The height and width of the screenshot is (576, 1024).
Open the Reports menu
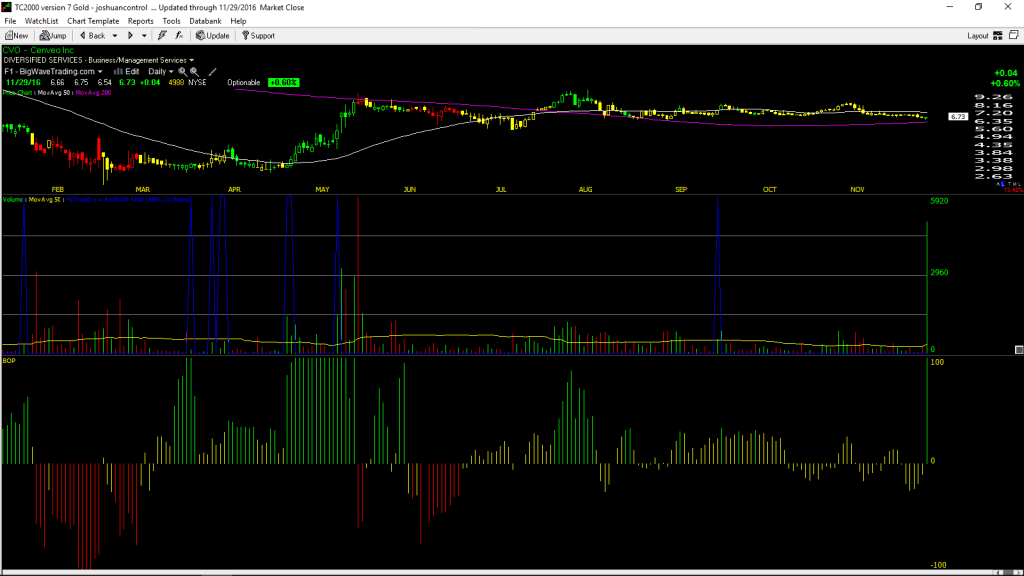point(140,21)
